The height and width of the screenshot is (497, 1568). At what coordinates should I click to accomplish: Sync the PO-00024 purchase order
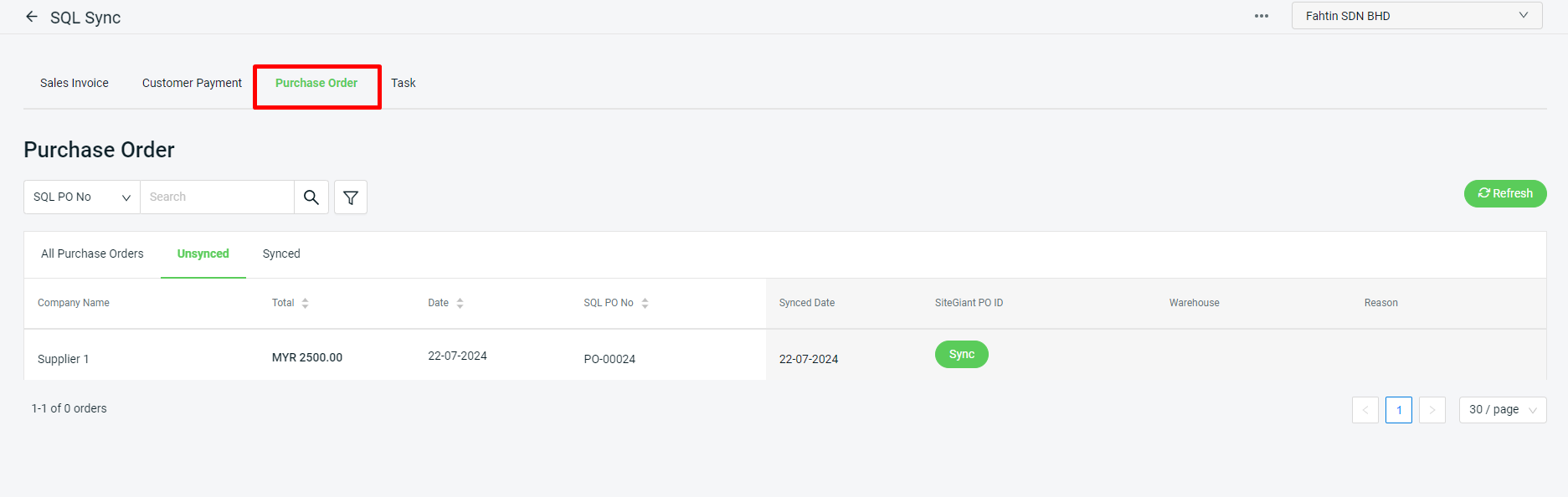click(x=961, y=354)
